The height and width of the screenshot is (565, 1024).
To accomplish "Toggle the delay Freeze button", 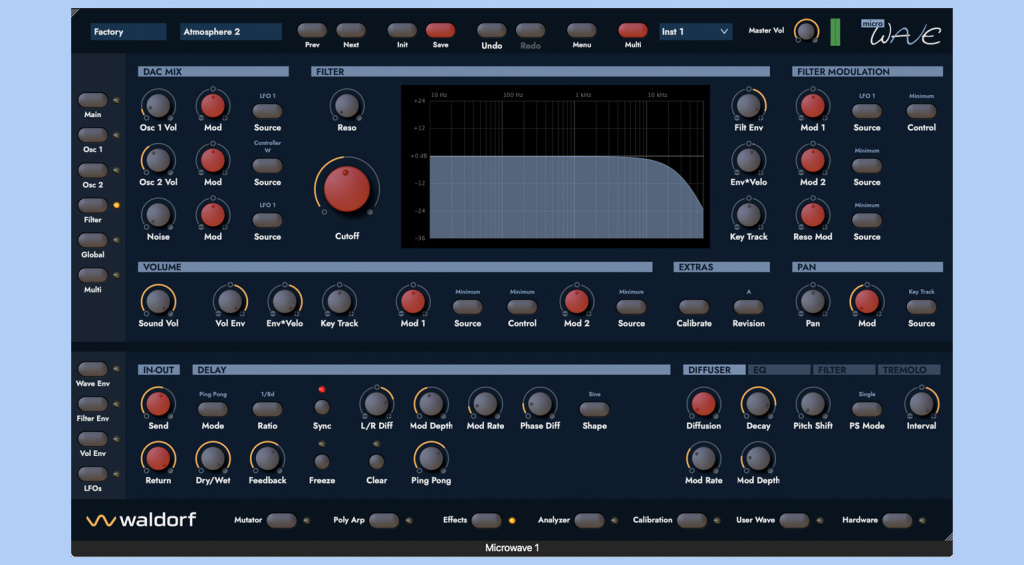I will point(321,462).
